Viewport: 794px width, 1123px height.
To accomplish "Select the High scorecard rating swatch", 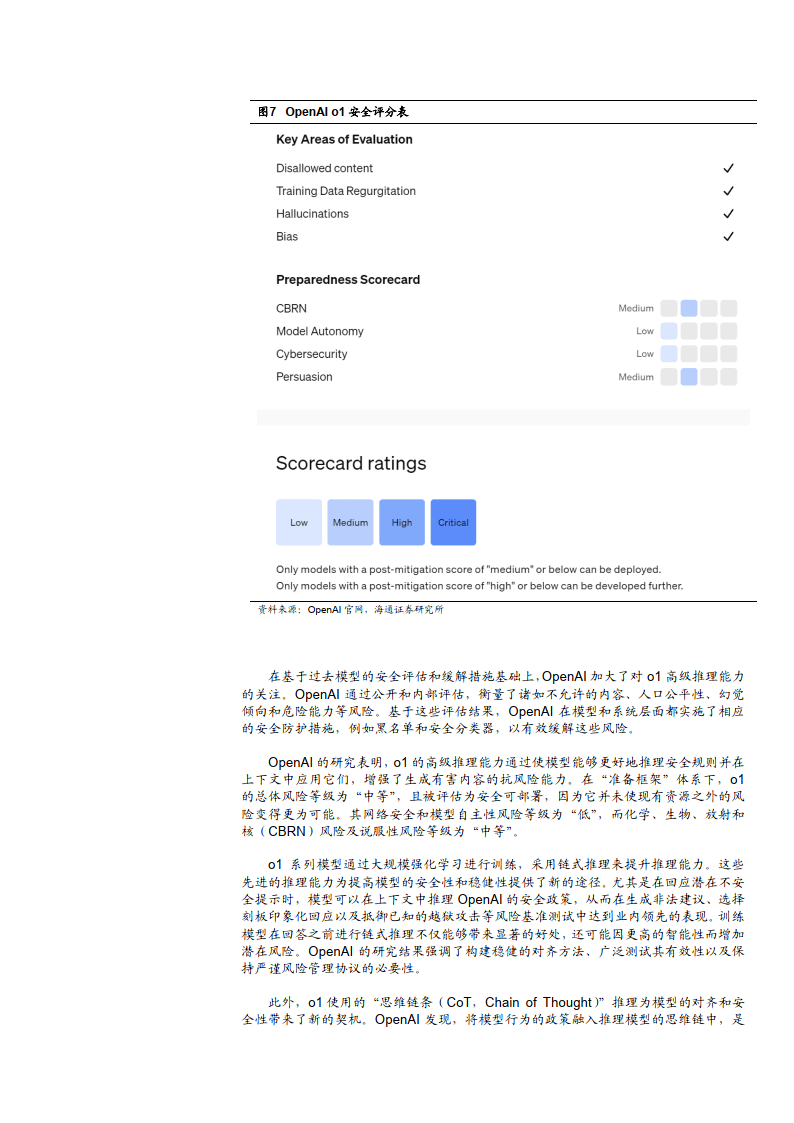I will pos(402,522).
